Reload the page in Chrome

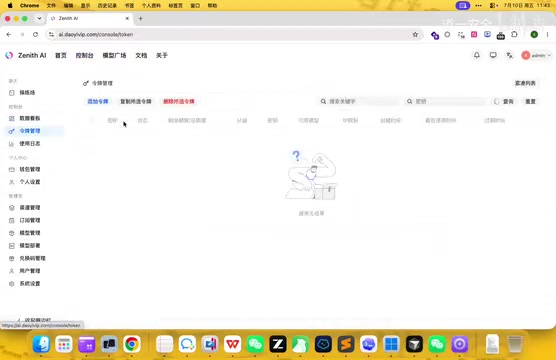35,34
